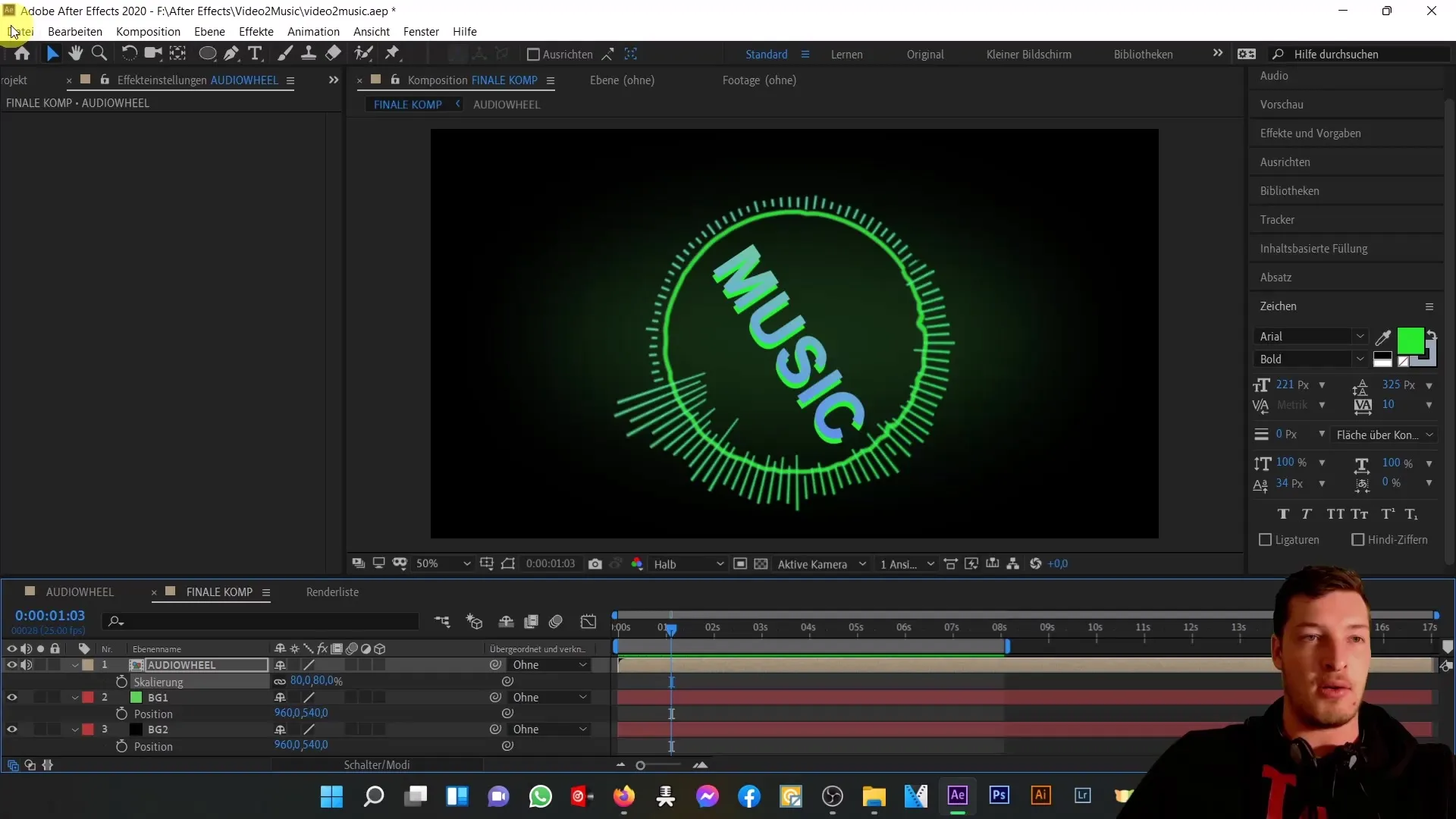Select the Zoom magnifier tool

pos(99,53)
